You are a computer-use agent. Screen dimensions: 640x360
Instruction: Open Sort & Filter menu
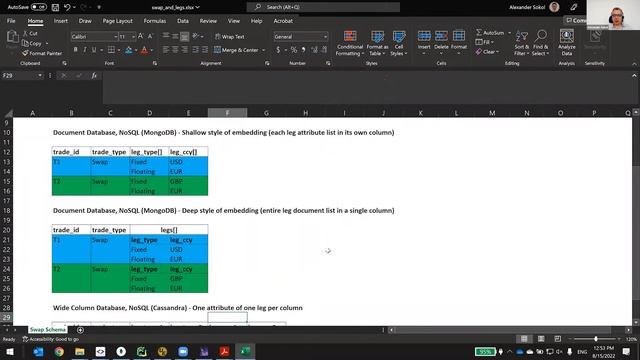pyautogui.click(x=521, y=43)
